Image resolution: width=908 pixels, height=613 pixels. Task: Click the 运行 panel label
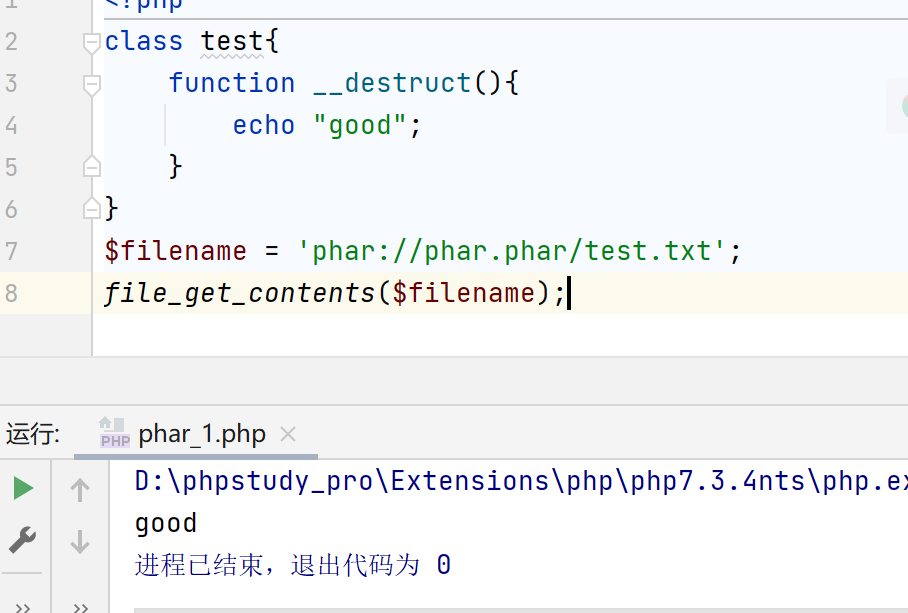33,434
